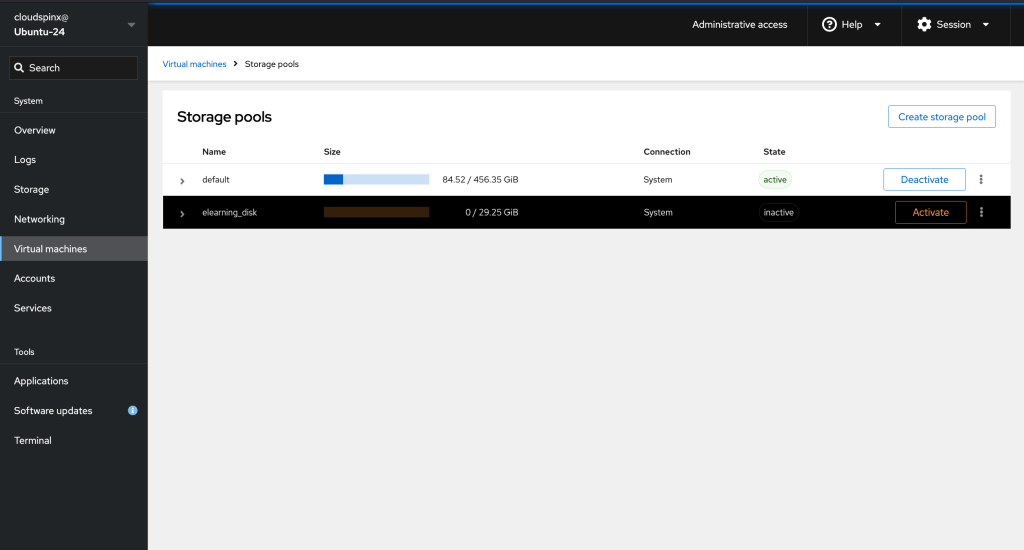Click the 0 / 29.25 GiB value

pyautogui.click(x=492, y=212)
